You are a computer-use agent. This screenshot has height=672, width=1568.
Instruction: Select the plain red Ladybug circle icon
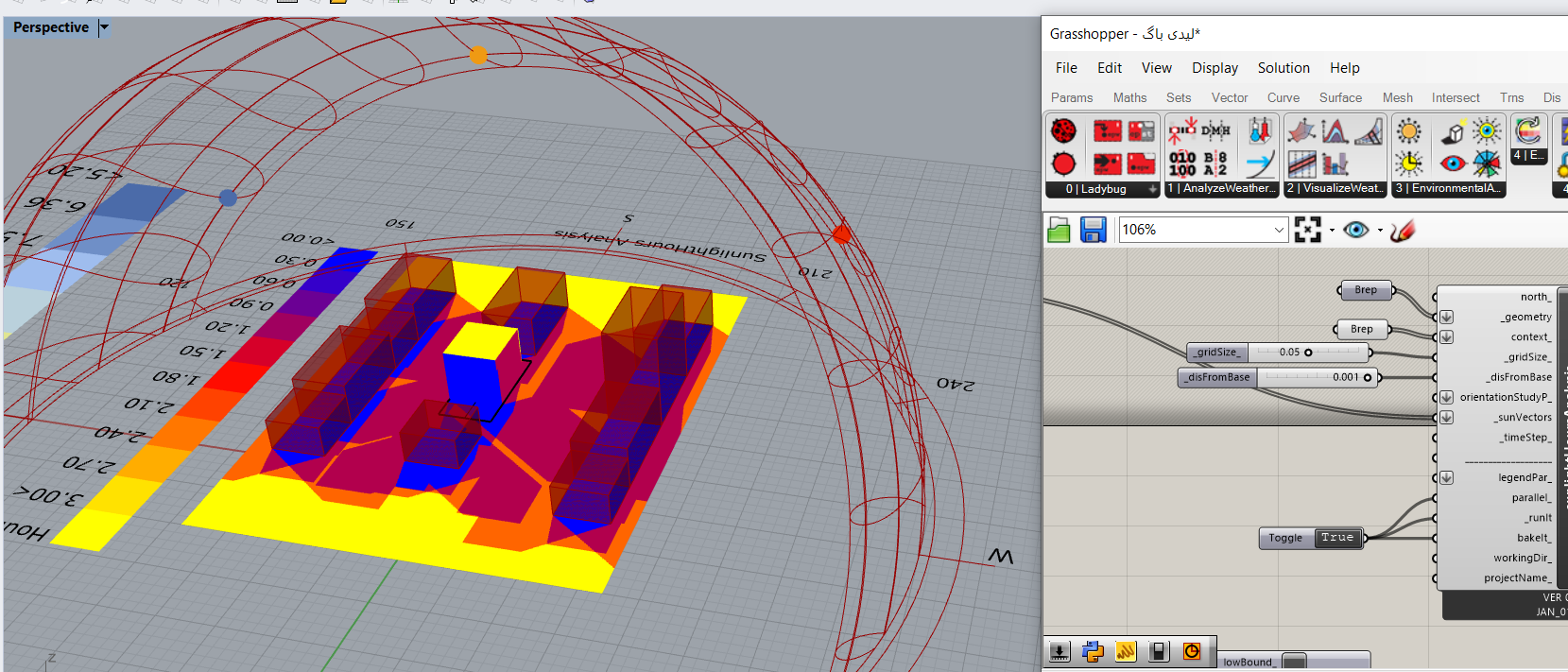pos(1064,164)
